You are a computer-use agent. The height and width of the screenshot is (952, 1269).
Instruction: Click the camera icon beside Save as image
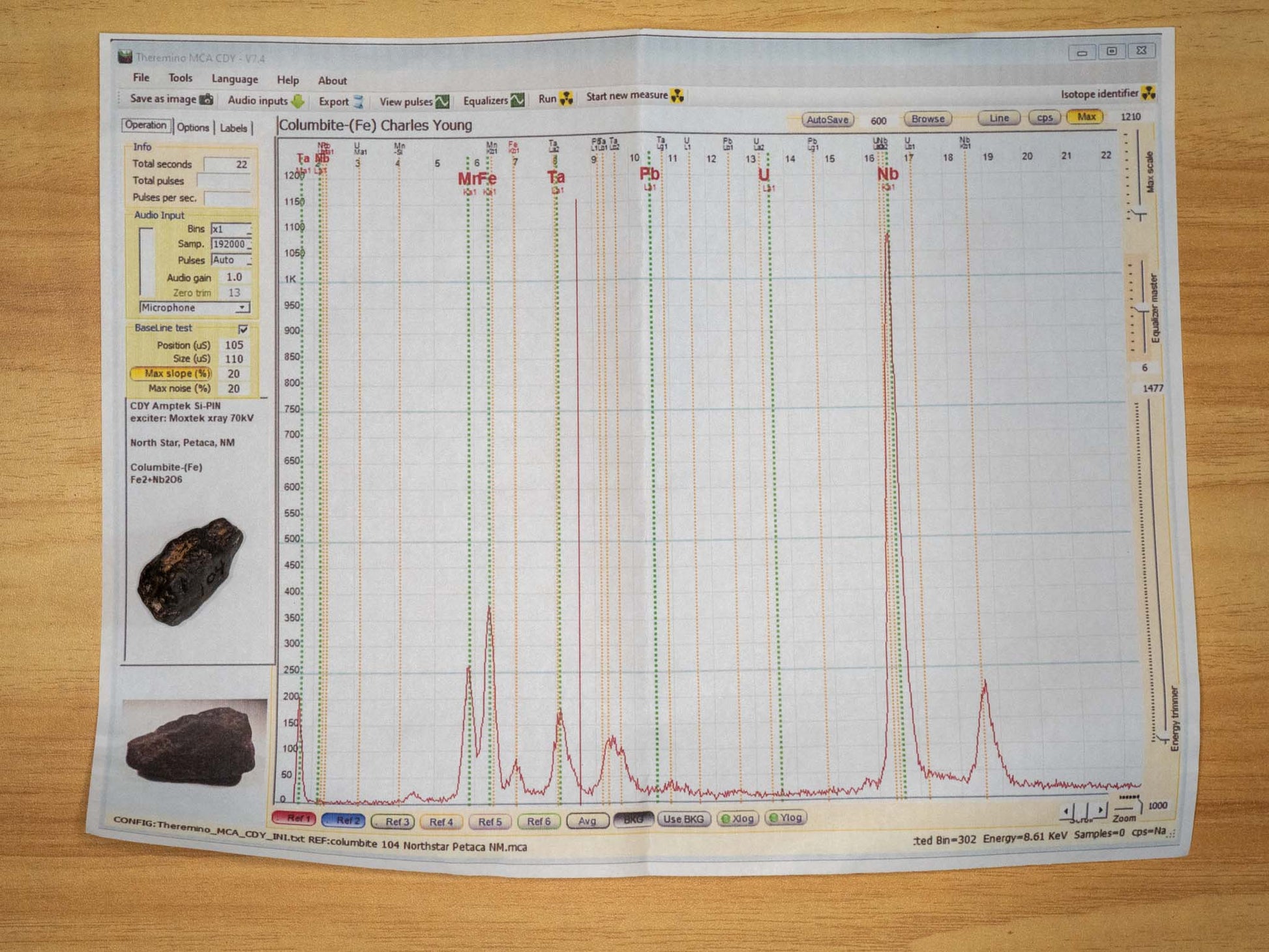(206, 99)
